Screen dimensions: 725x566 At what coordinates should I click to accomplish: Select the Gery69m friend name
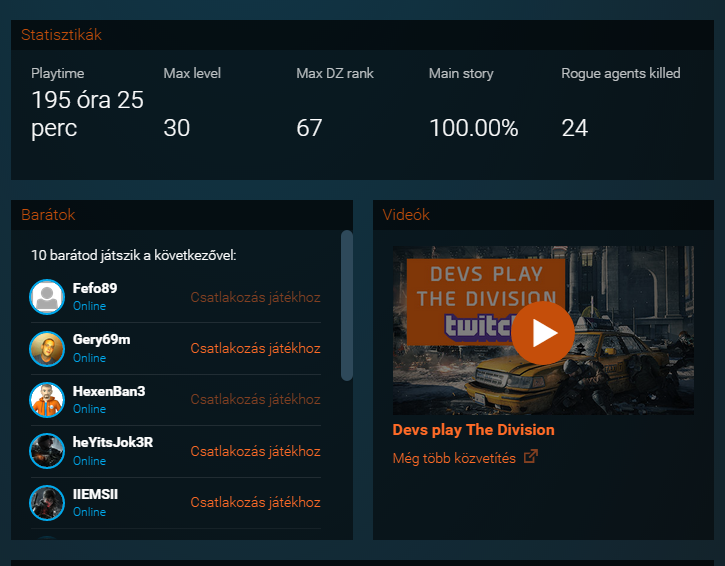point(101,339)
